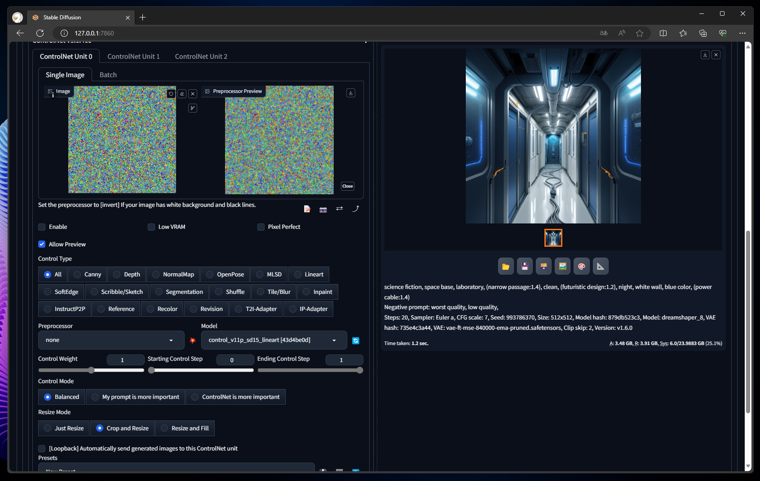Open browser read aloud icon
This screenshot has height=481, width=760.
point(621,33)
